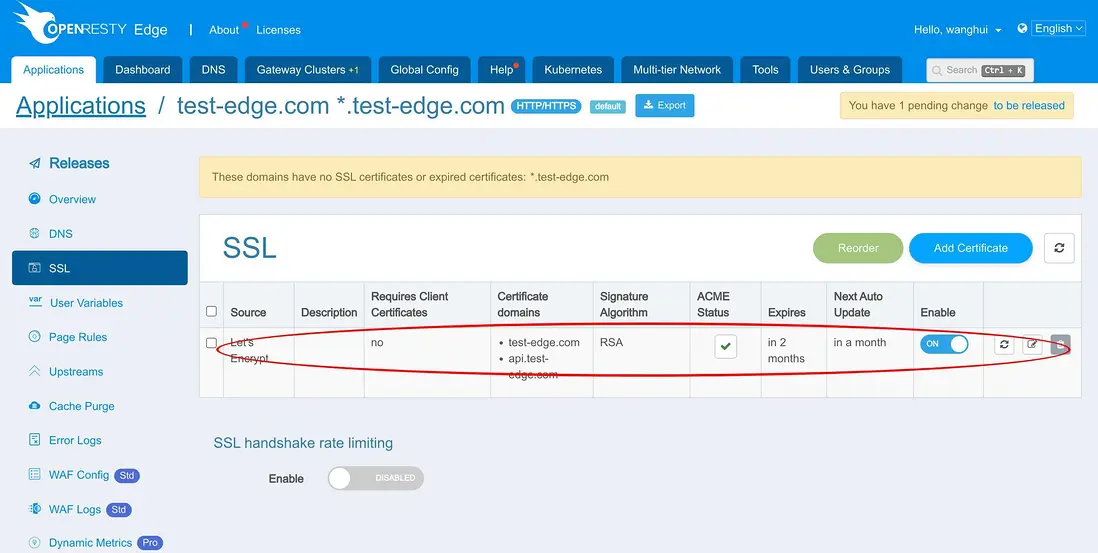Click the green ACME status checkmark
The image size is (1098, 553).
tap(725, 346)
